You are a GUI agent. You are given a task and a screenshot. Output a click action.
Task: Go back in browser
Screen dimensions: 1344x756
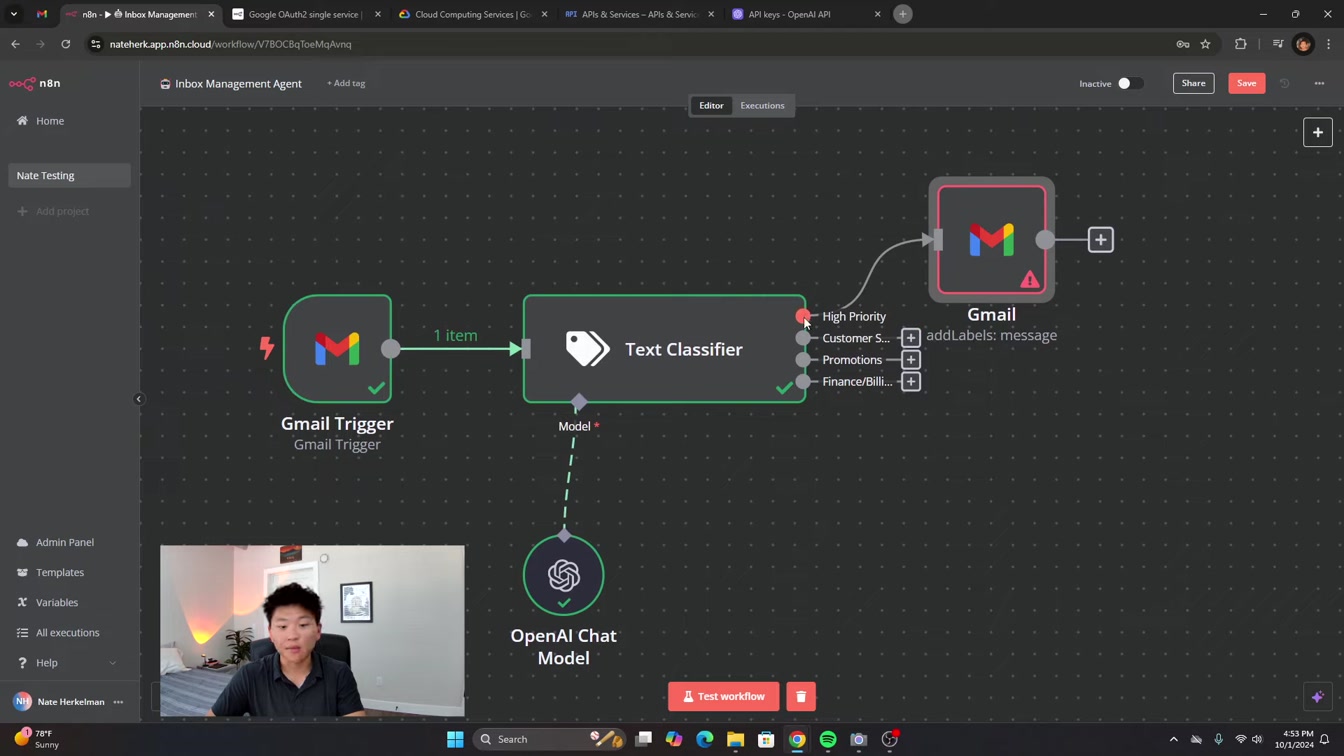tap(15, 44)
